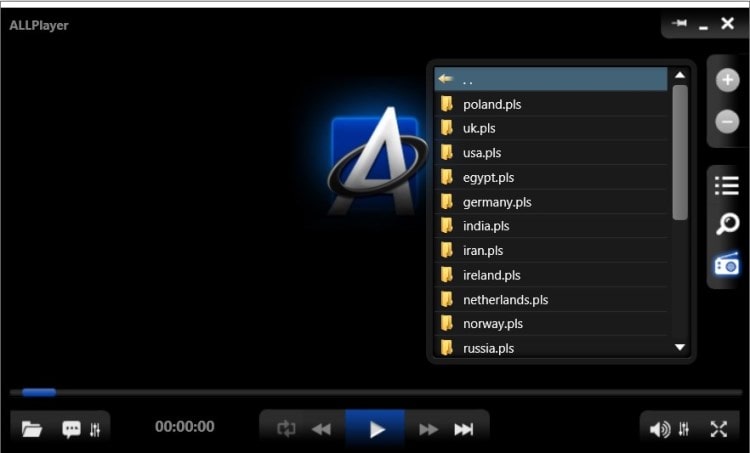
Task: Select uk.pls in the list
Action: tap(551, 128)
